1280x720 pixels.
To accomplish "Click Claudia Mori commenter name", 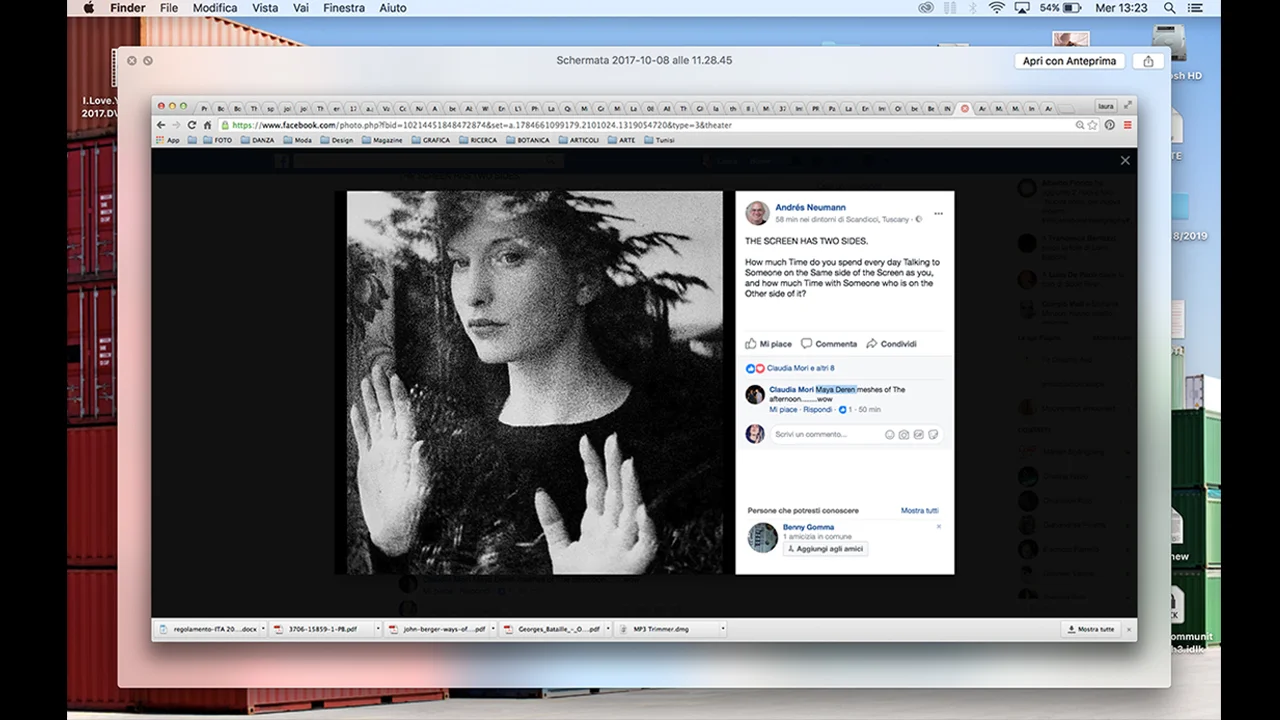I will [x=790, y=390].
